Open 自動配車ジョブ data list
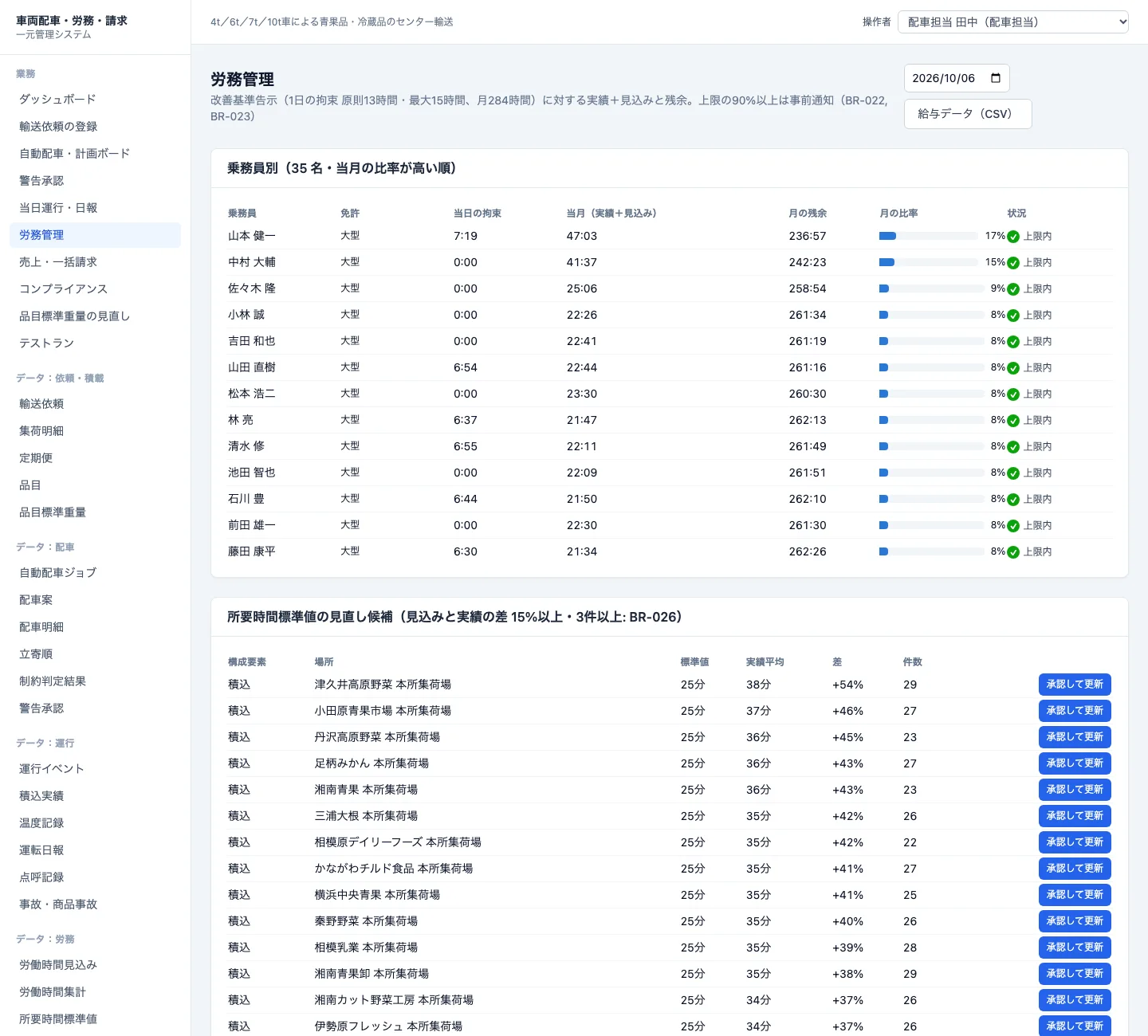 tap(95, 573)
